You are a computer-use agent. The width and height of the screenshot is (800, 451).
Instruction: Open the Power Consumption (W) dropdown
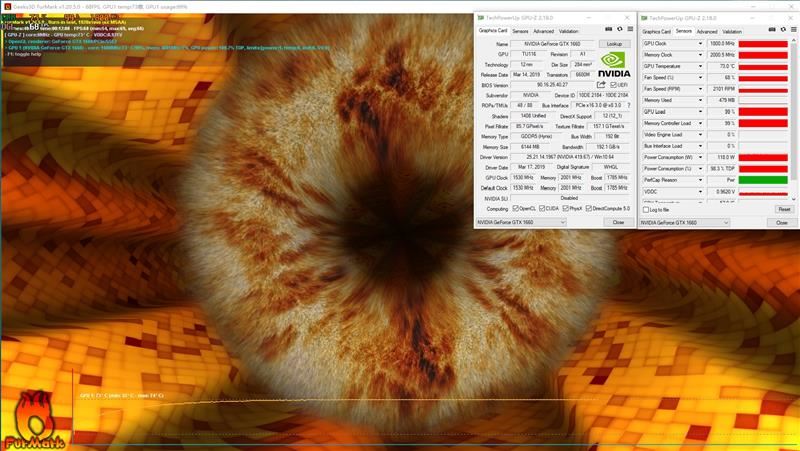click(700, 157)
